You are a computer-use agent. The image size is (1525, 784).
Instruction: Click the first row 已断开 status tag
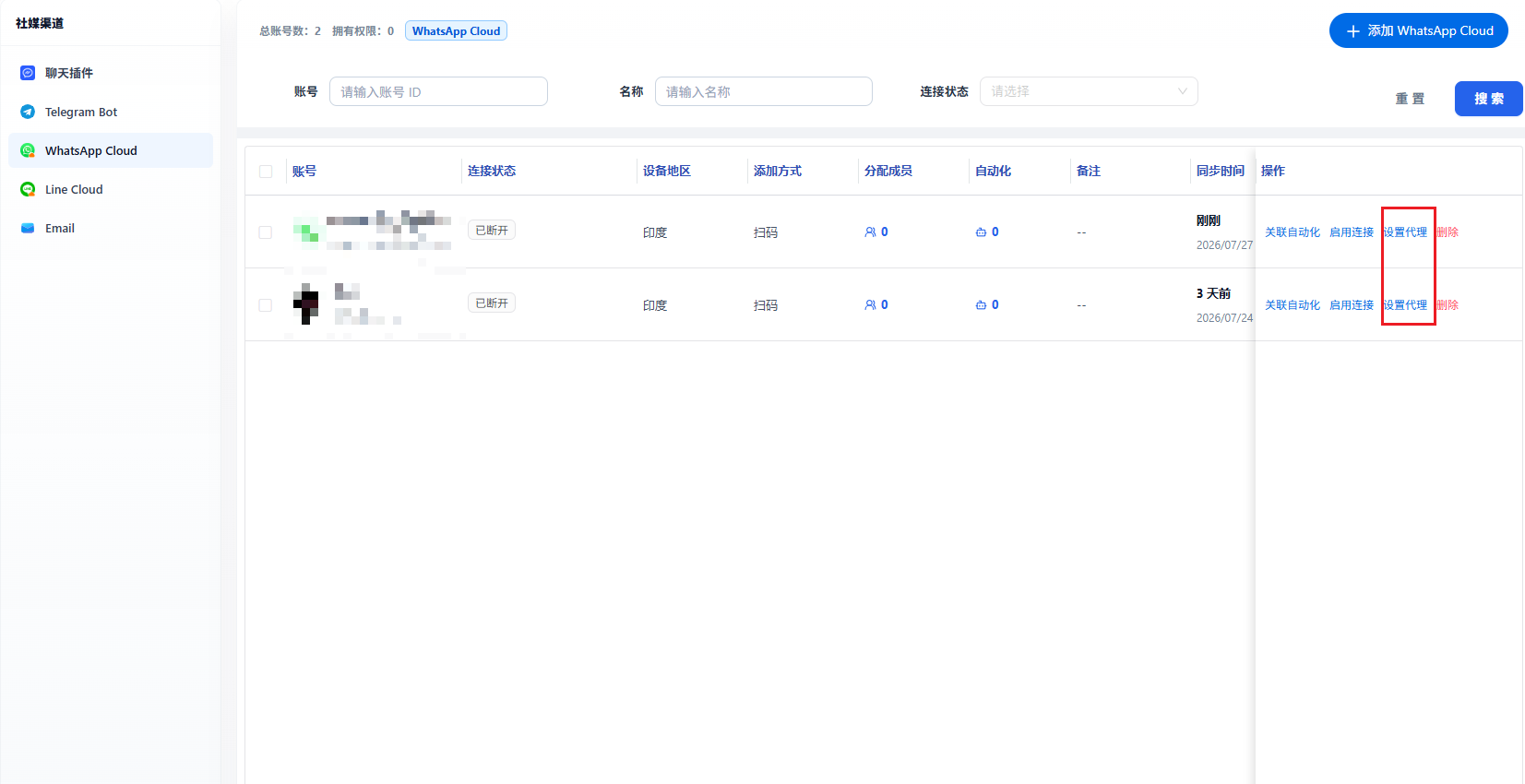(492, 231)
